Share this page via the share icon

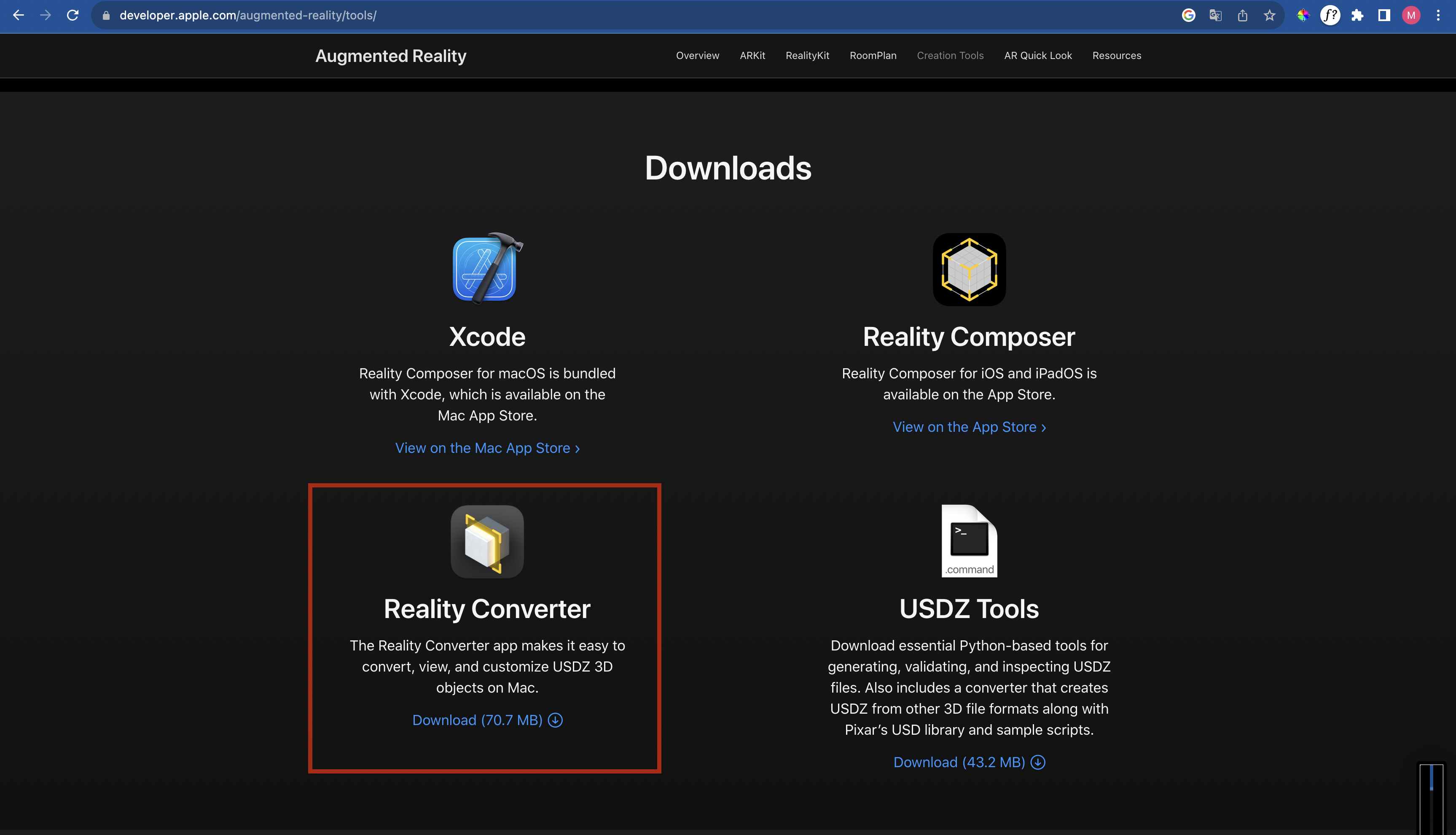pyautogui.click(x=1242, y=16)
